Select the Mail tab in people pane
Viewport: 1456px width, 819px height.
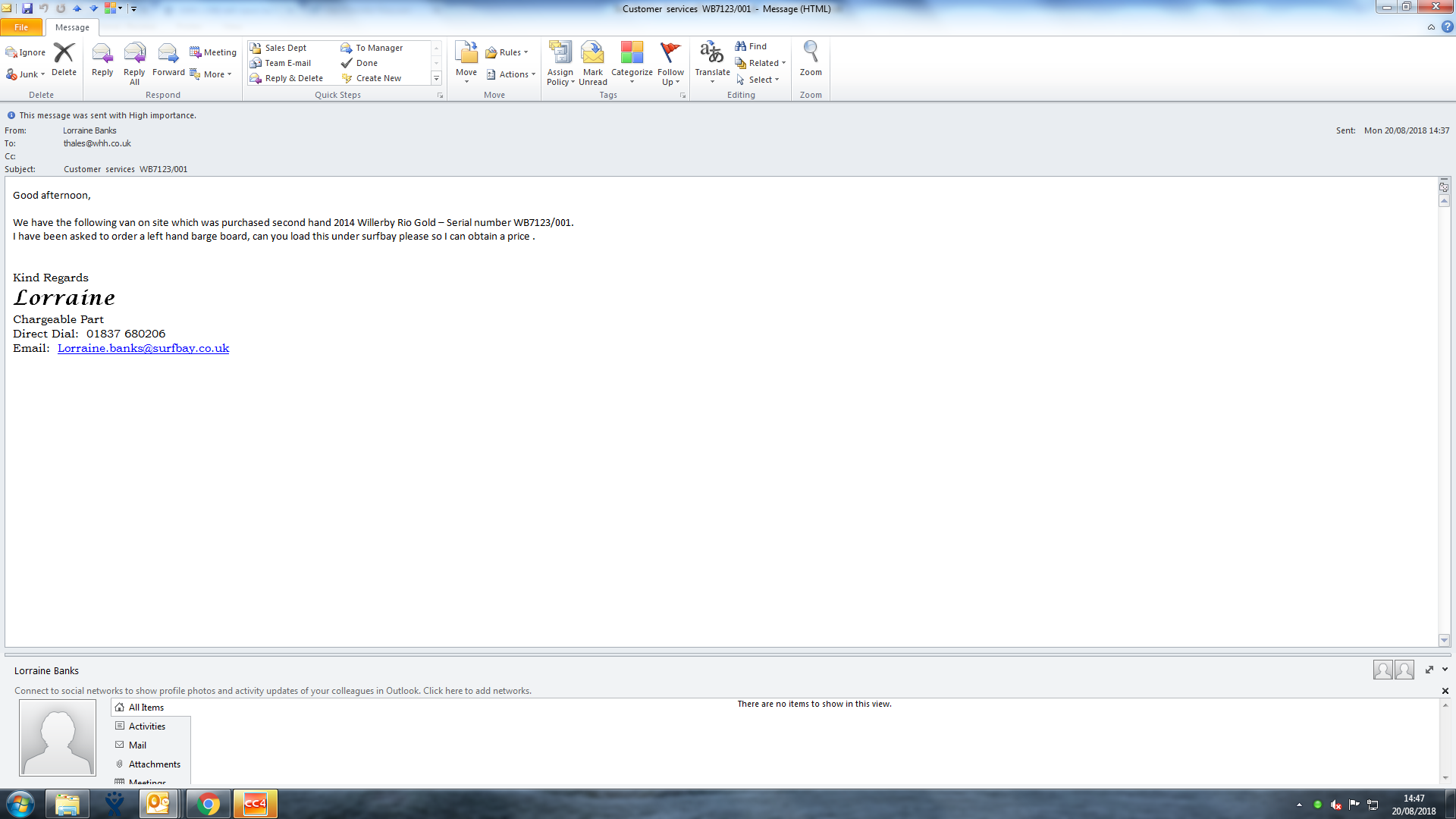point(137,745)
